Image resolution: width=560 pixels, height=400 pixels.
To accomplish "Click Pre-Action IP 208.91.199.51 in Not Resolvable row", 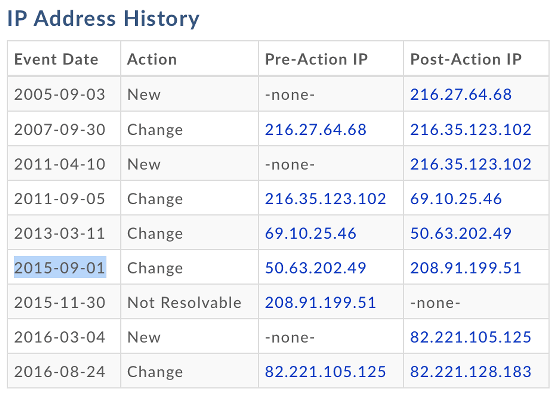I will point(320,302).
